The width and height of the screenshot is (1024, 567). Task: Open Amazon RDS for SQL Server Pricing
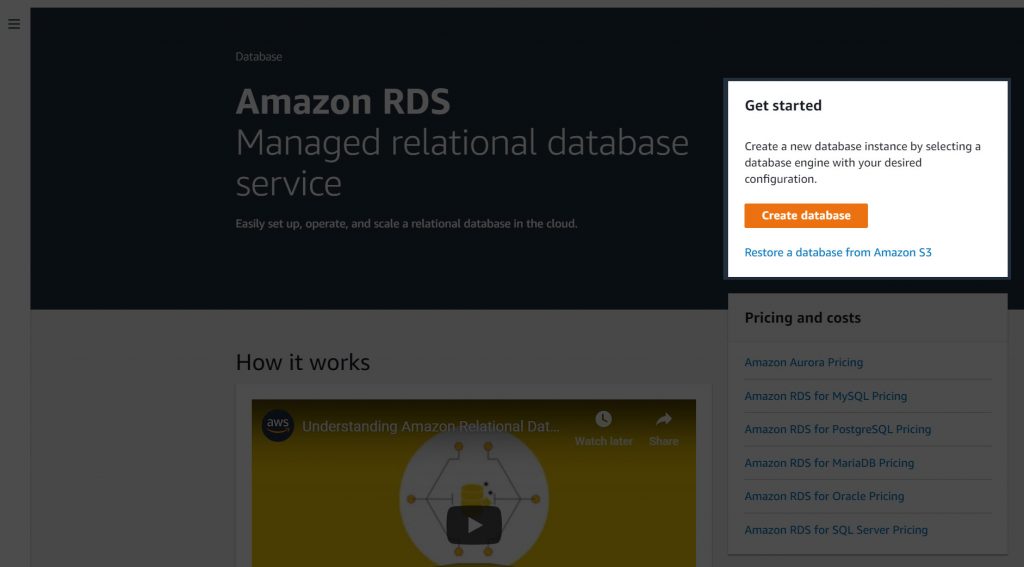pos(836,530)
